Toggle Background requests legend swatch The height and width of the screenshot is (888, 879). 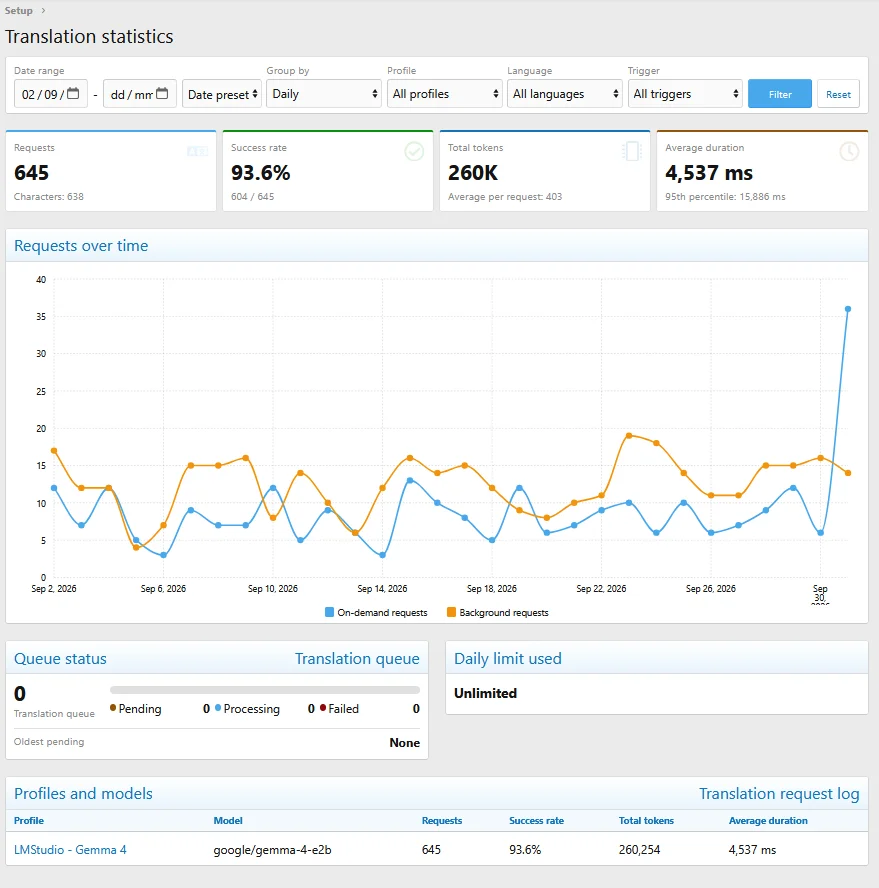[x=451, y=612]
